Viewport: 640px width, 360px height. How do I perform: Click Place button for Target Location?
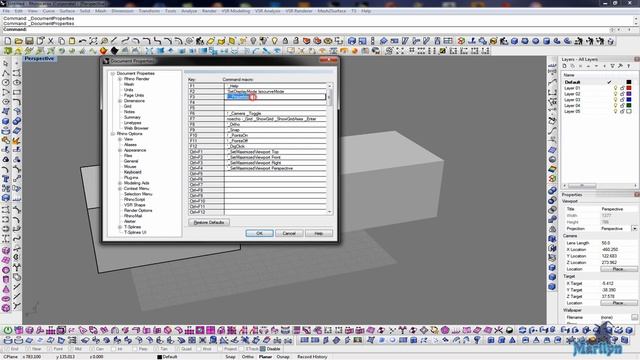618,303
